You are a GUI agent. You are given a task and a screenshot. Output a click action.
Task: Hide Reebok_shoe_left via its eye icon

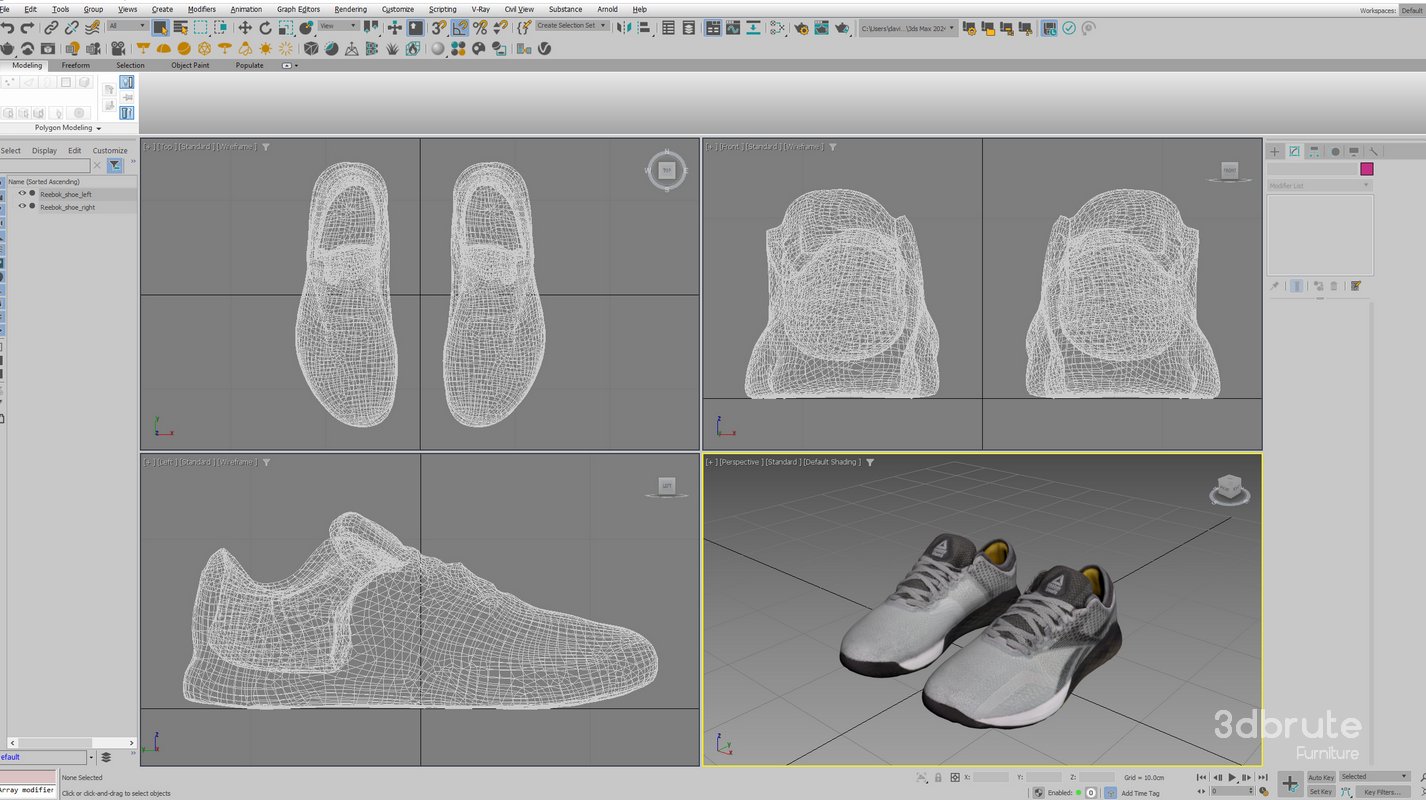22,194
